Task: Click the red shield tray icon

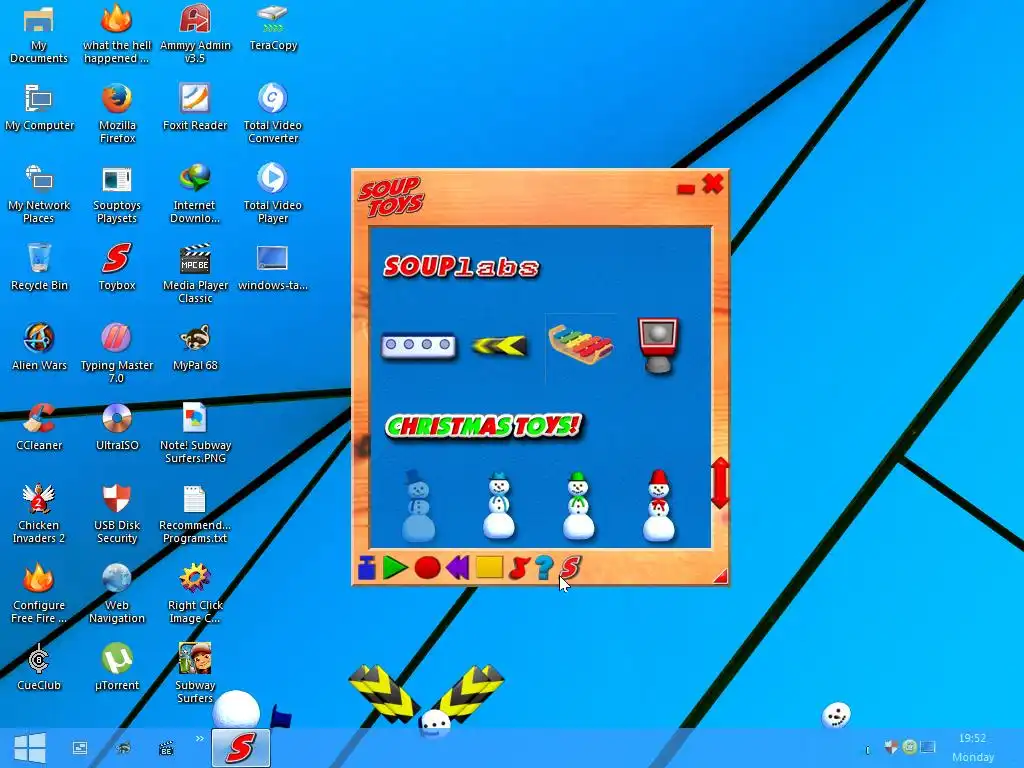Action: tap(891, 746)
